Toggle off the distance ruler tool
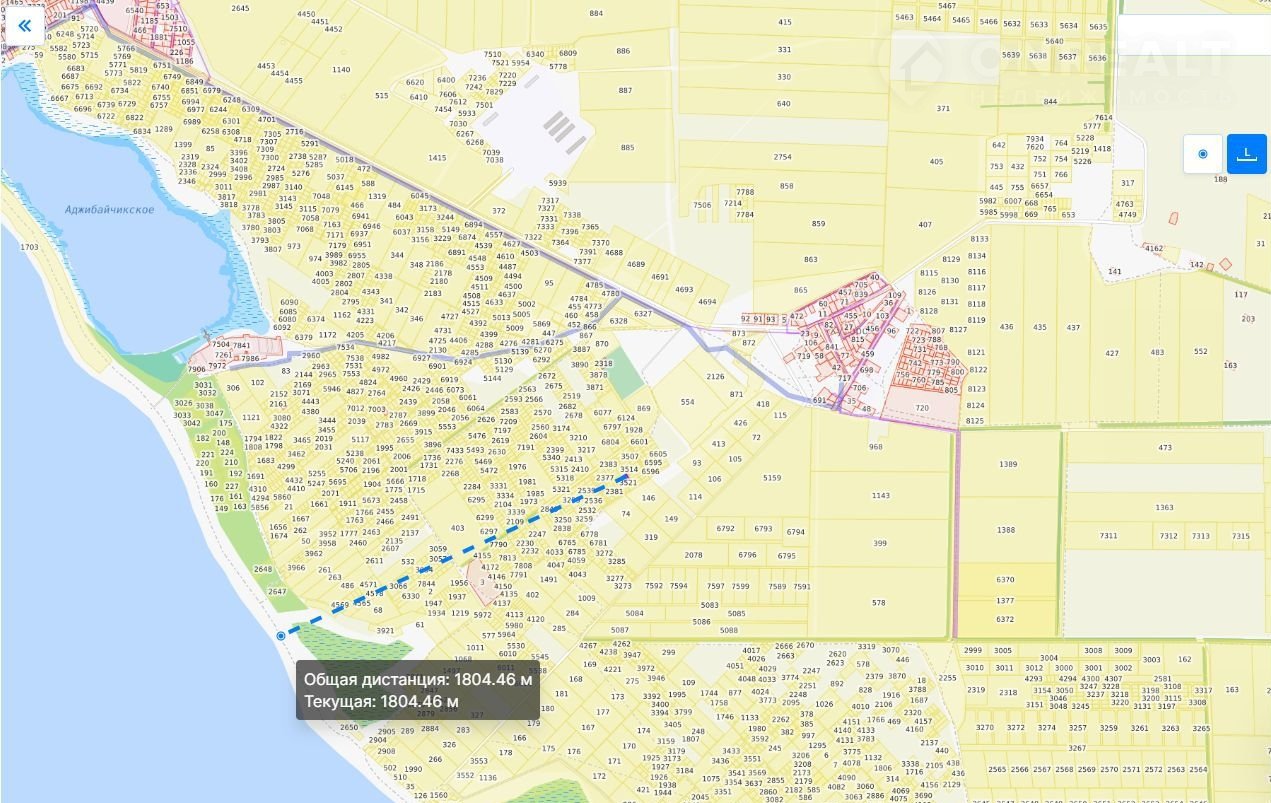The height and width of the screenshot is (803, 1271). pyautogui.click(x=1246, y=154)
